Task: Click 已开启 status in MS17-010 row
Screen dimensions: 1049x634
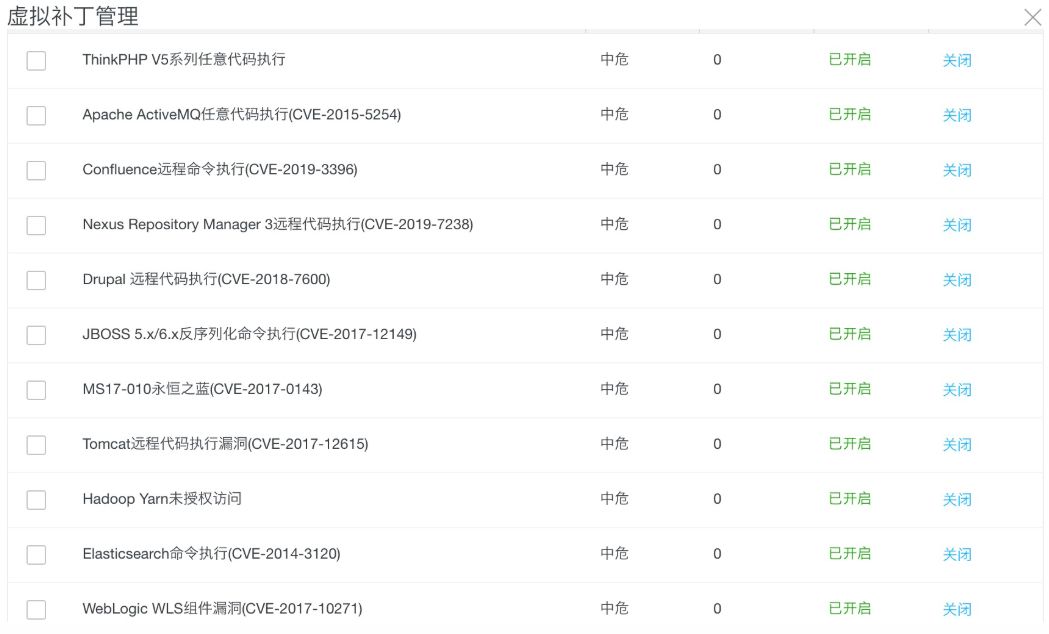Action: 850,389
